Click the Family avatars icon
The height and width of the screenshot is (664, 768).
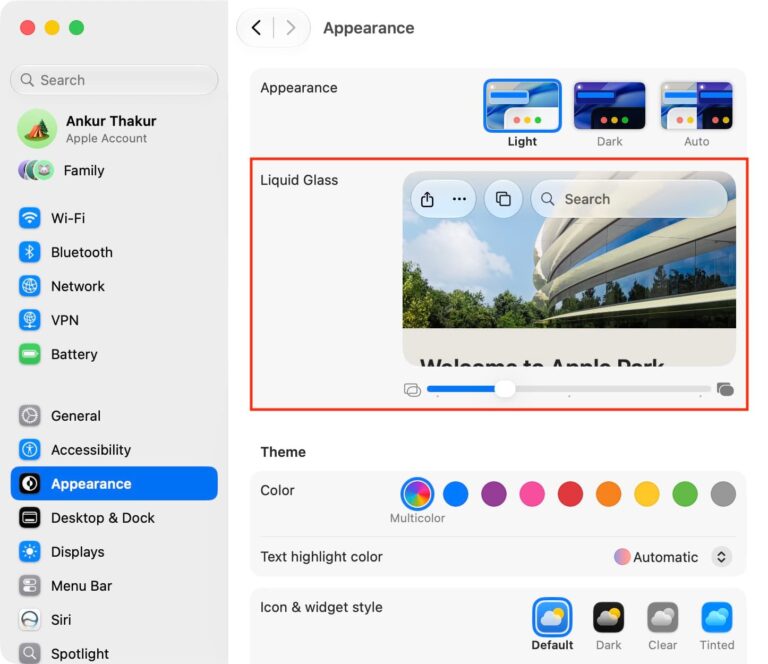click(x=36, y=170)
